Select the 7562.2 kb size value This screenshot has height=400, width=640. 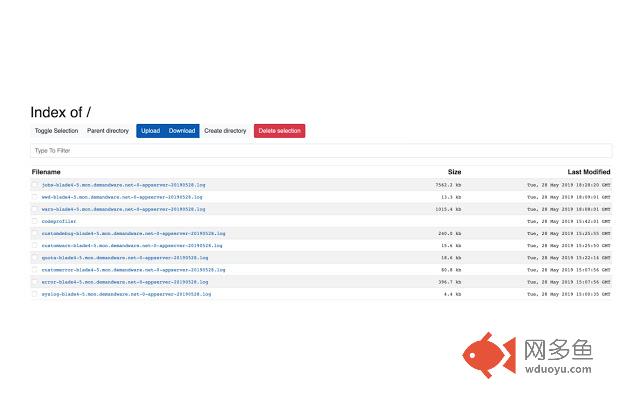click(448, 185)
